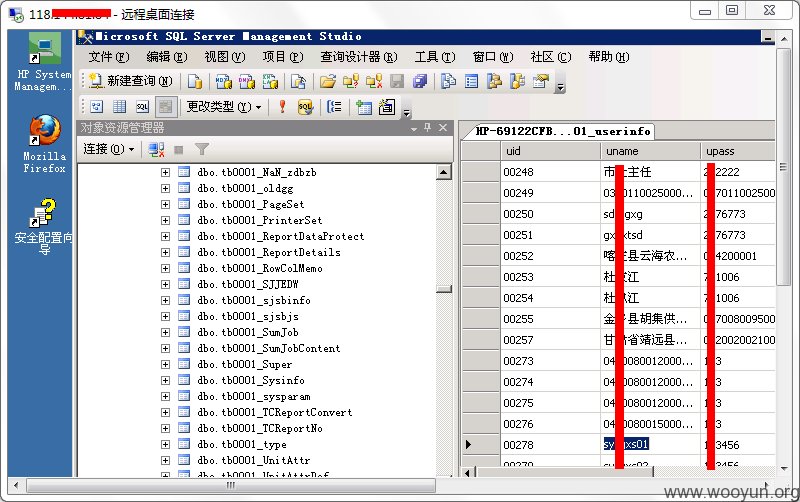Click the upass column header
The image size is (800, 502).
[738, 151]
